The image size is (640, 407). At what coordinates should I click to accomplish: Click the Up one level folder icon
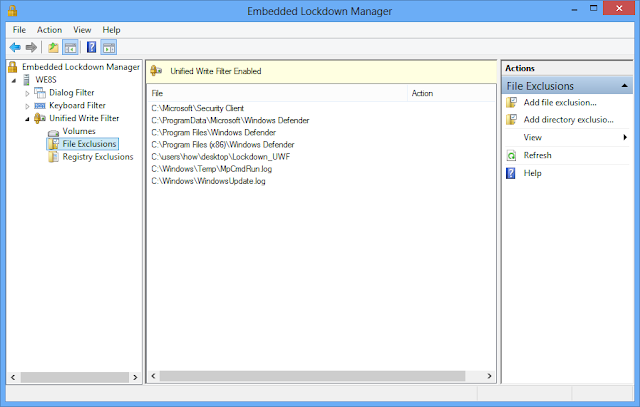pyautogui.click(x=53, y=47)
